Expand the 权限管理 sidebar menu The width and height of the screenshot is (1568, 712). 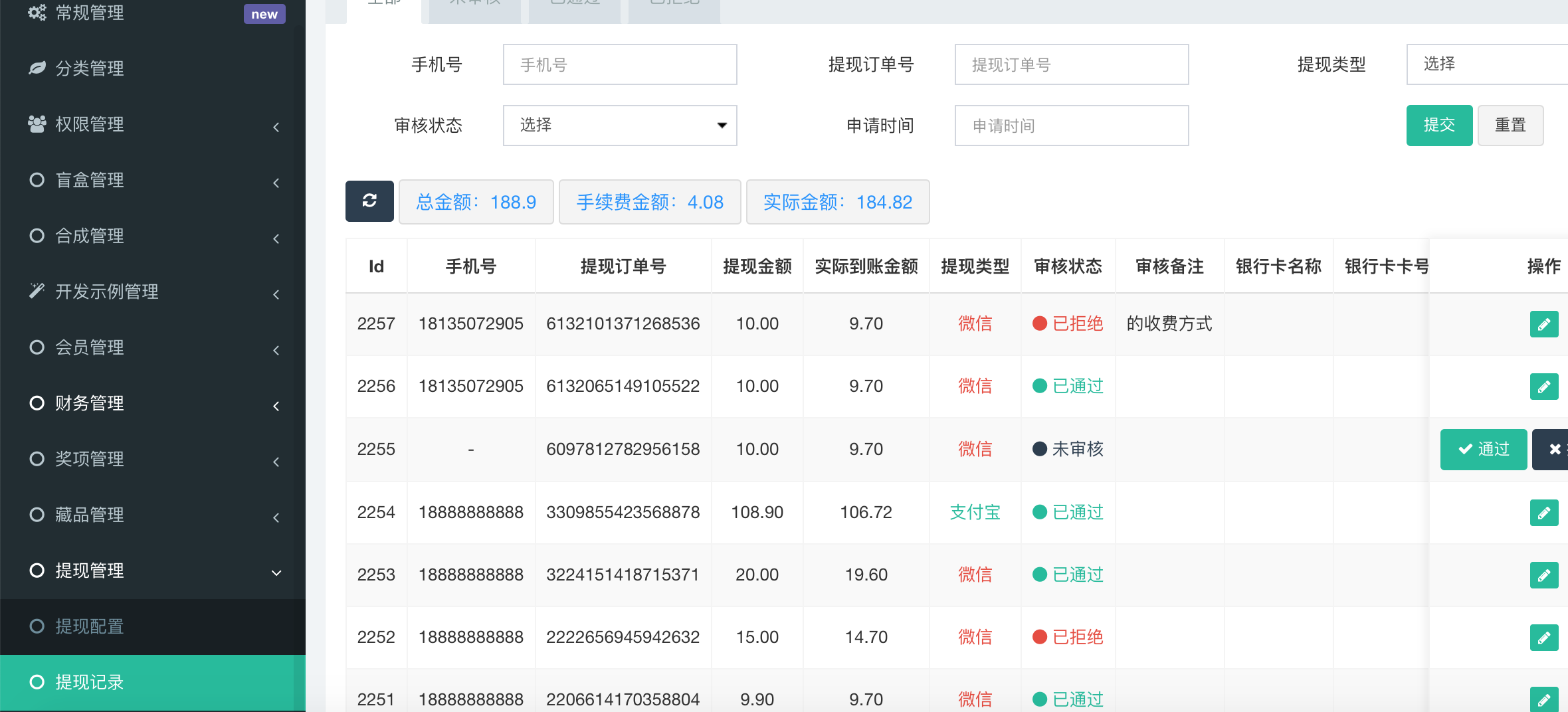pyautogui.click(x=153, y=124)
